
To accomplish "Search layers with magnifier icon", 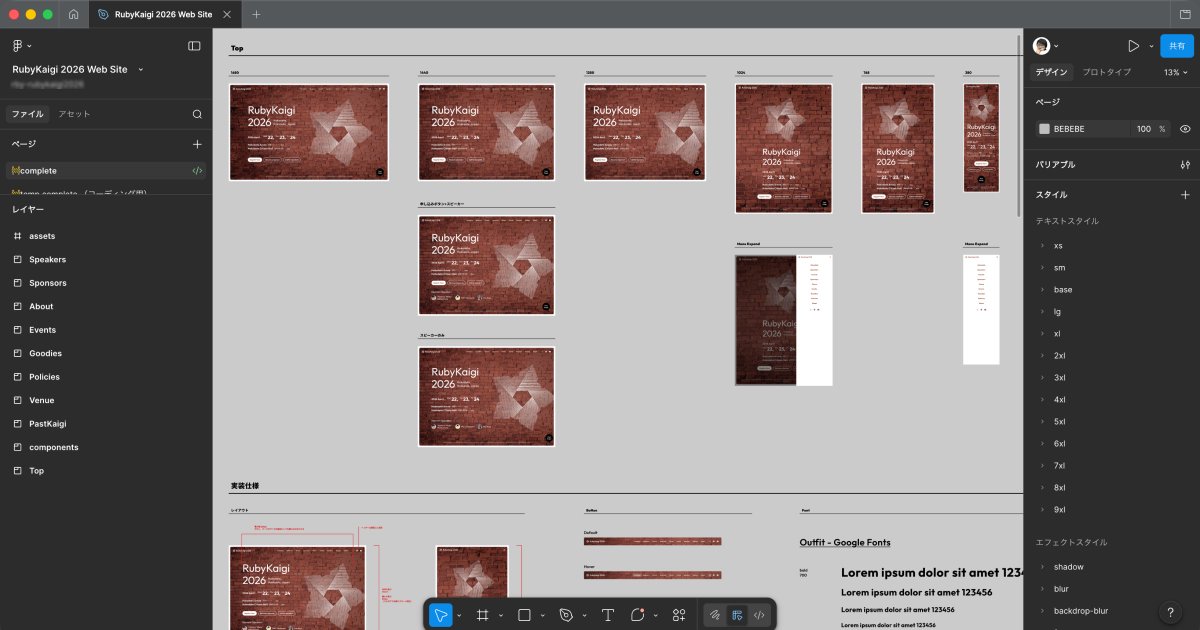I will [197, 114].
